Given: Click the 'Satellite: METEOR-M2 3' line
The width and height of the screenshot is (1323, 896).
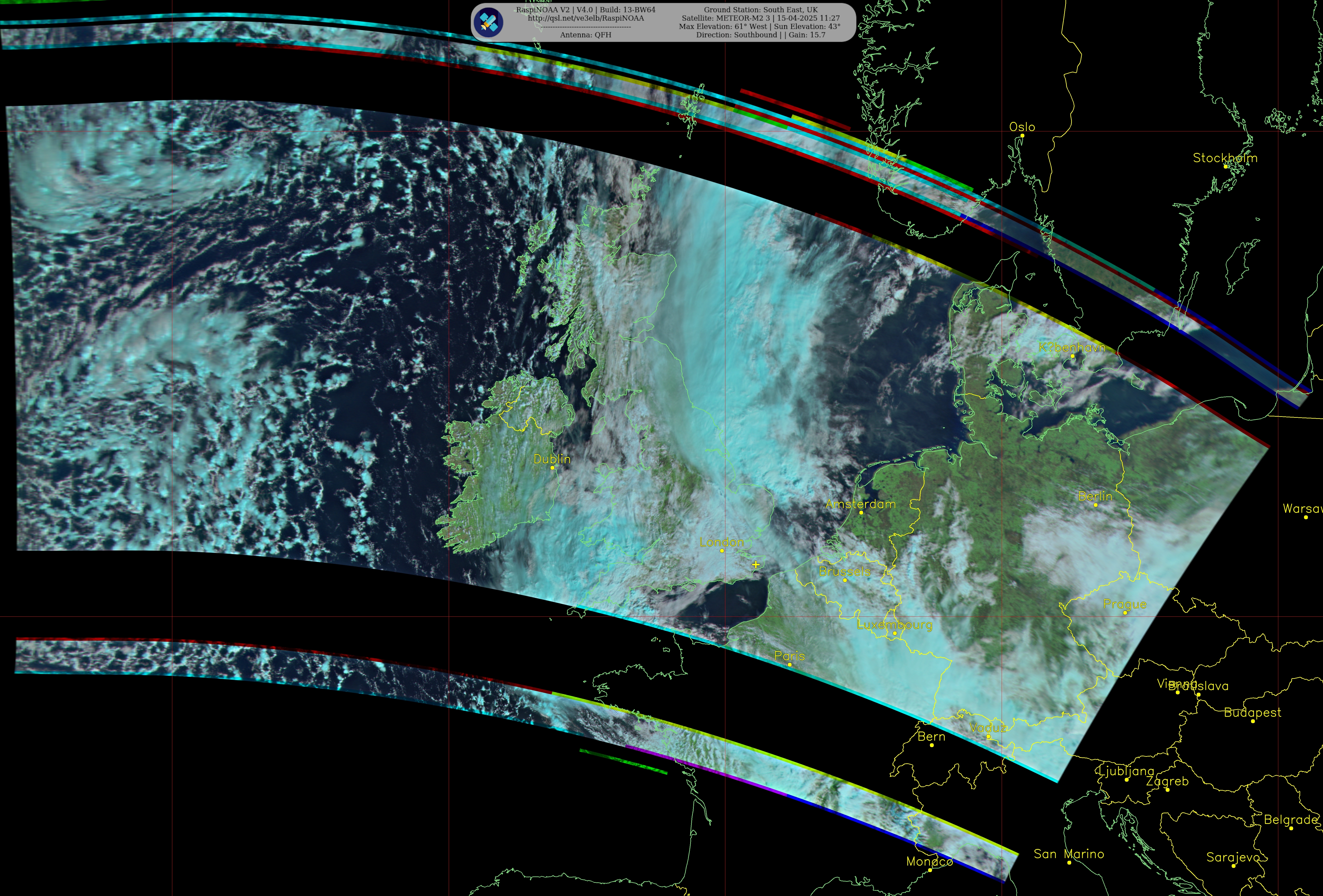Looking at the screenshot, I should click(x=761, y=18).
